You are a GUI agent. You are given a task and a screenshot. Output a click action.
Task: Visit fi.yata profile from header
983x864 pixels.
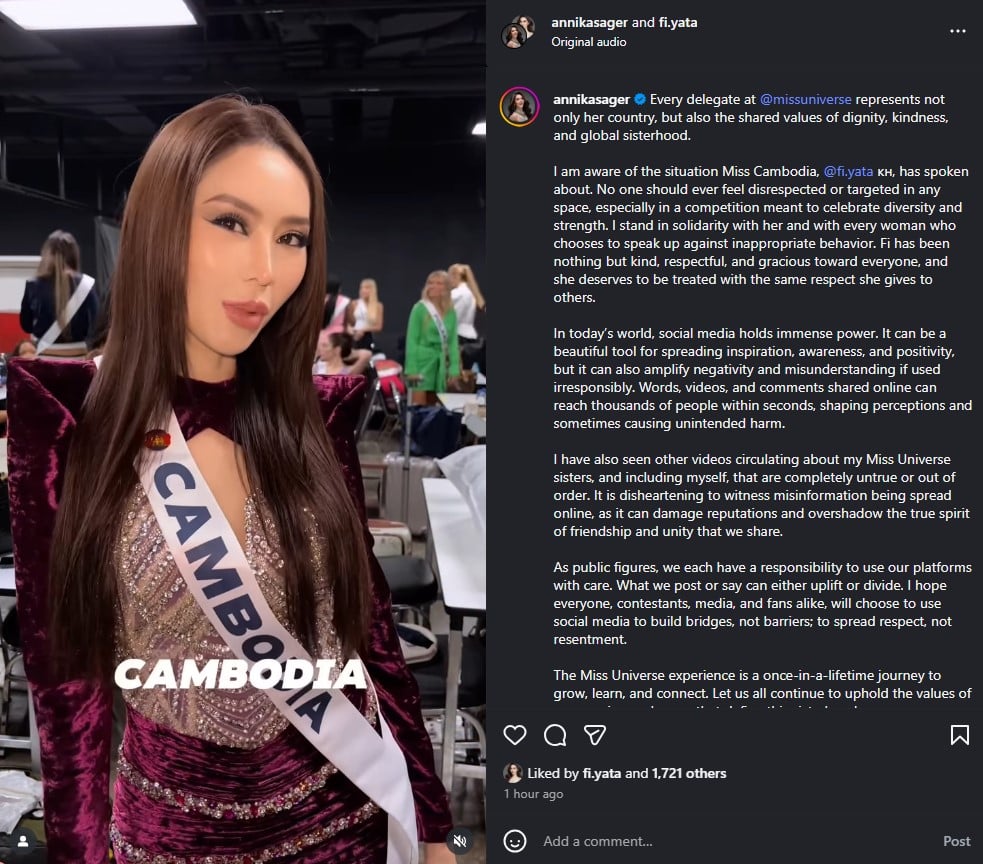[x=678, y=23]
